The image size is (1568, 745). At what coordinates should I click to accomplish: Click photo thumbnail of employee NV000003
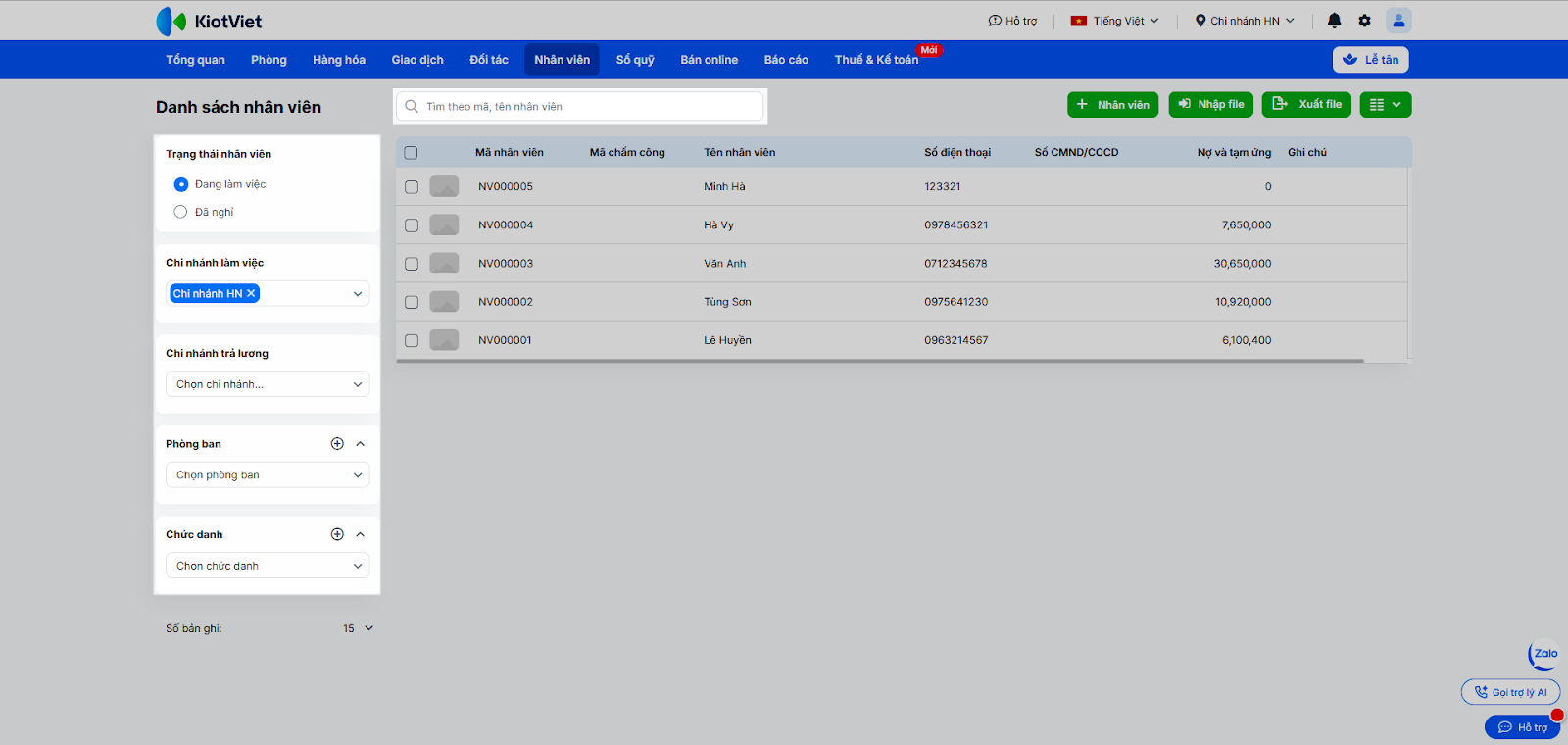[444, 264]
